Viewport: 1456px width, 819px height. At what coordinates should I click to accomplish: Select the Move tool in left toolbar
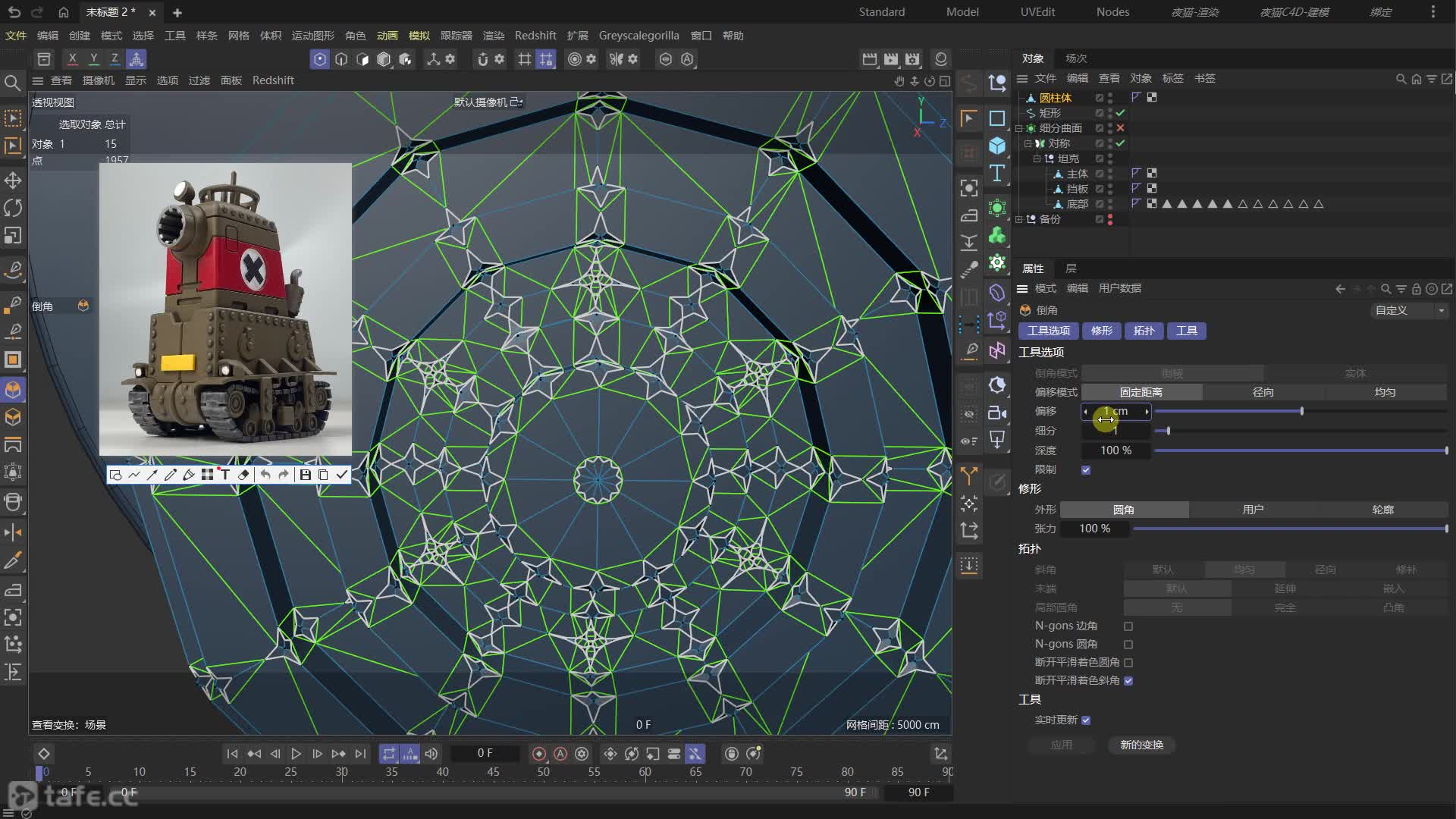tap(13, 180)
